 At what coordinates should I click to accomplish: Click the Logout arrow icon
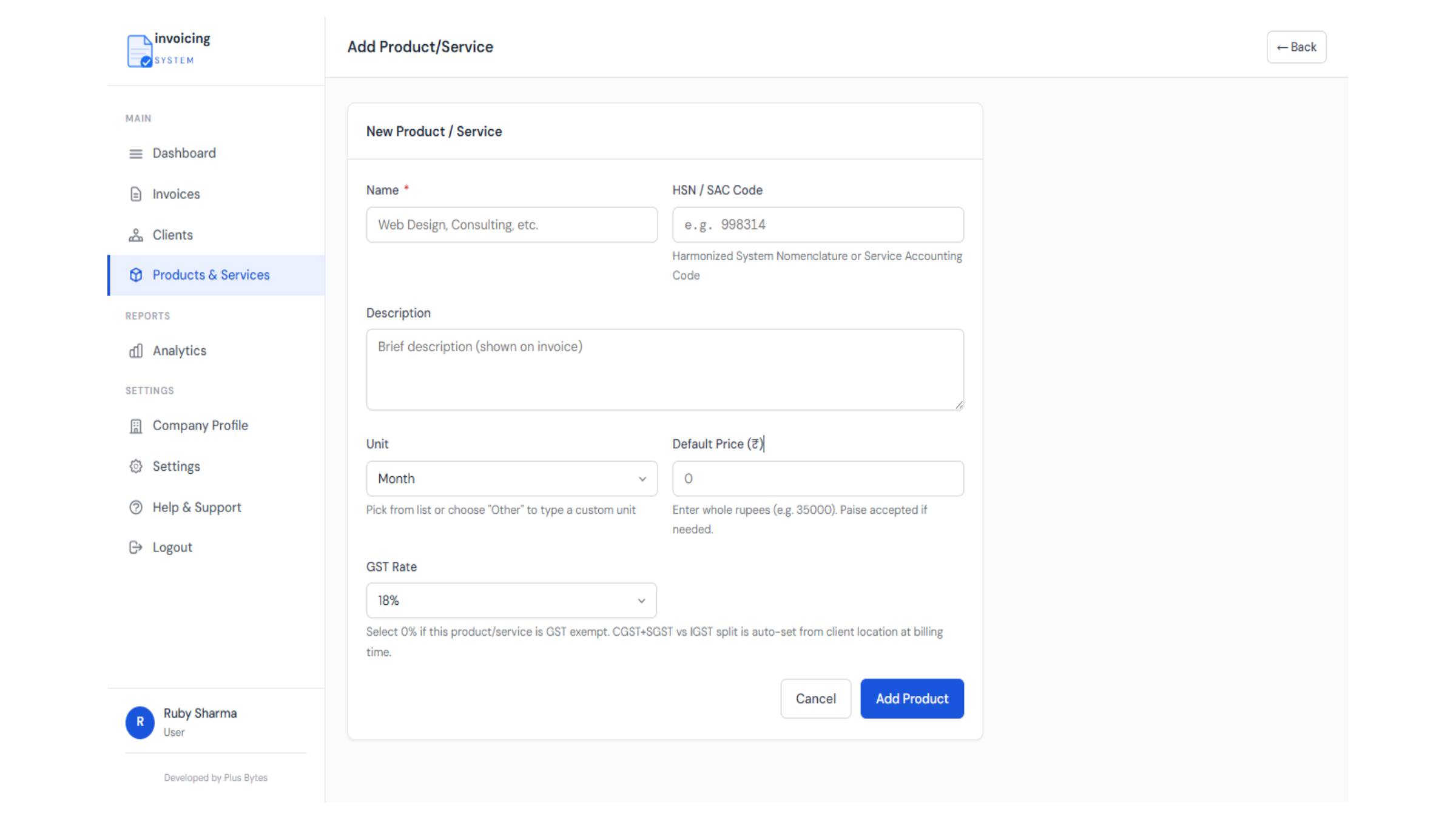tap(136, 547)
